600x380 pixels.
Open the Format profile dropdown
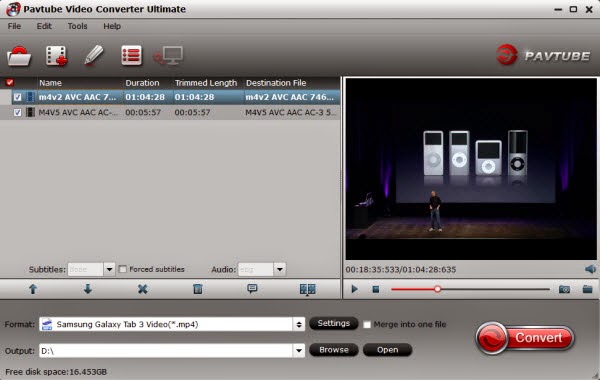click(x=299, y=325)
